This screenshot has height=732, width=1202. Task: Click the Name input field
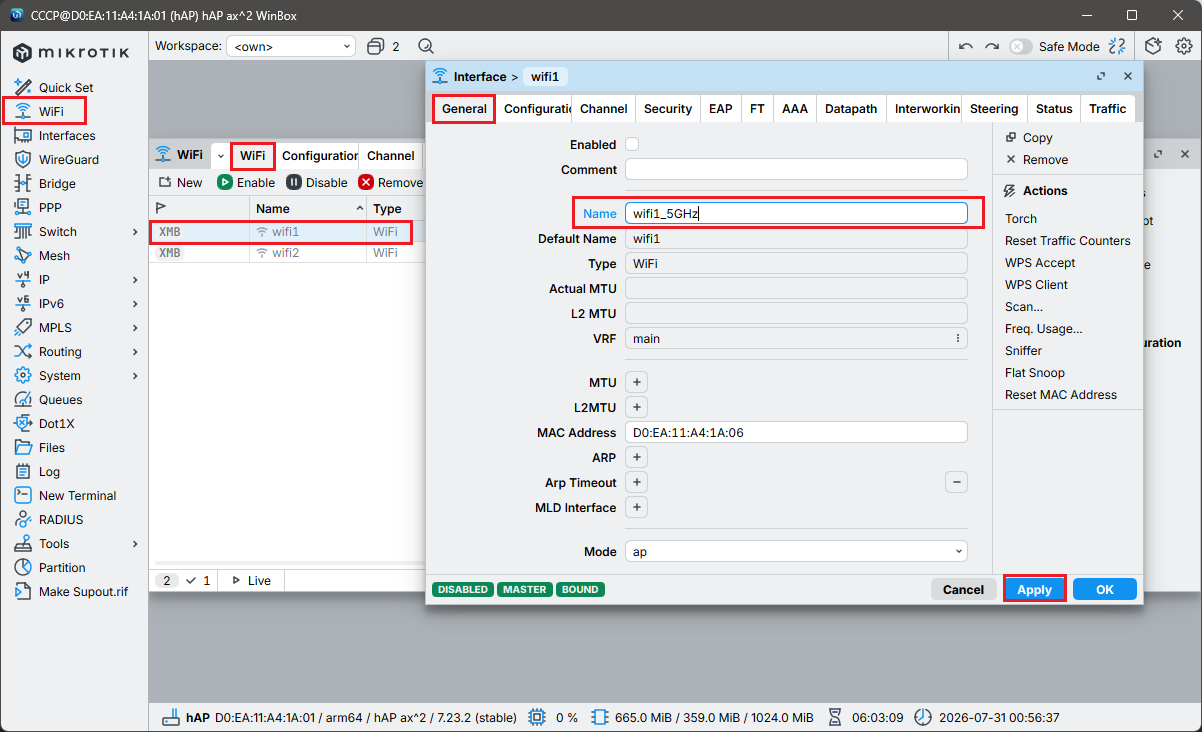click(796, 213)
